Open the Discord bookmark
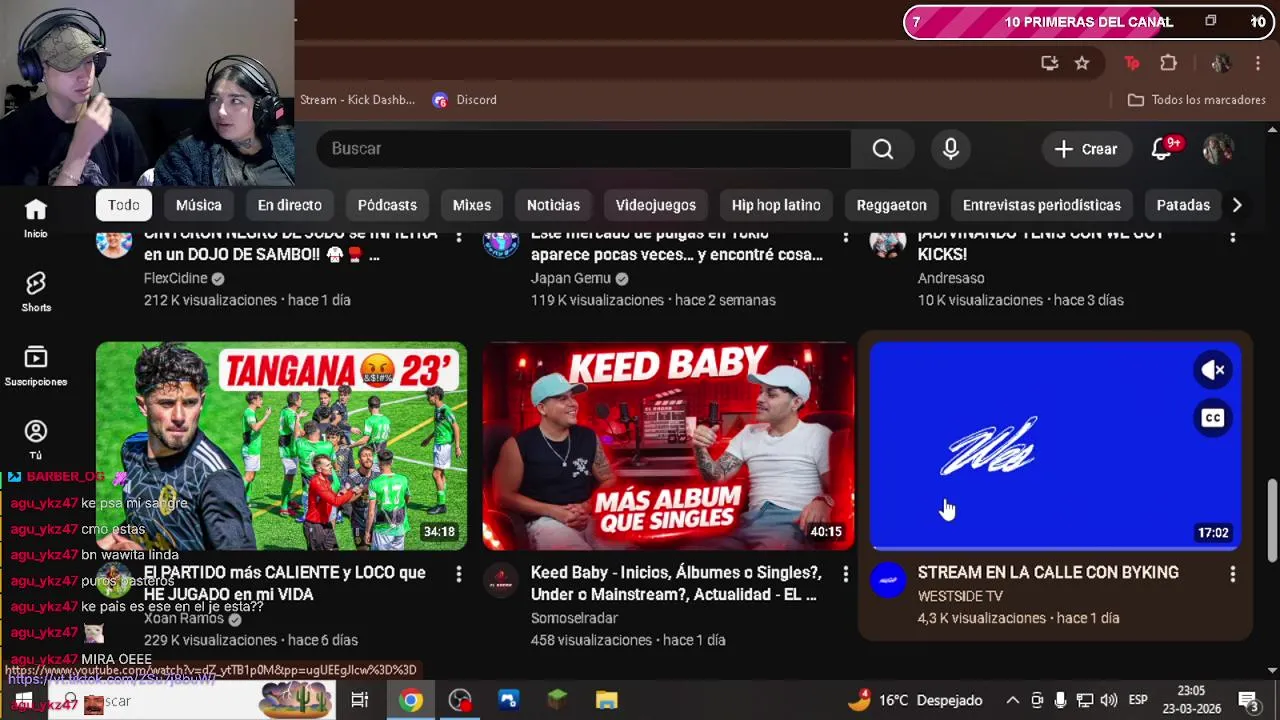The height and width of the screenshot is (720, 1280). click(465, 100)
